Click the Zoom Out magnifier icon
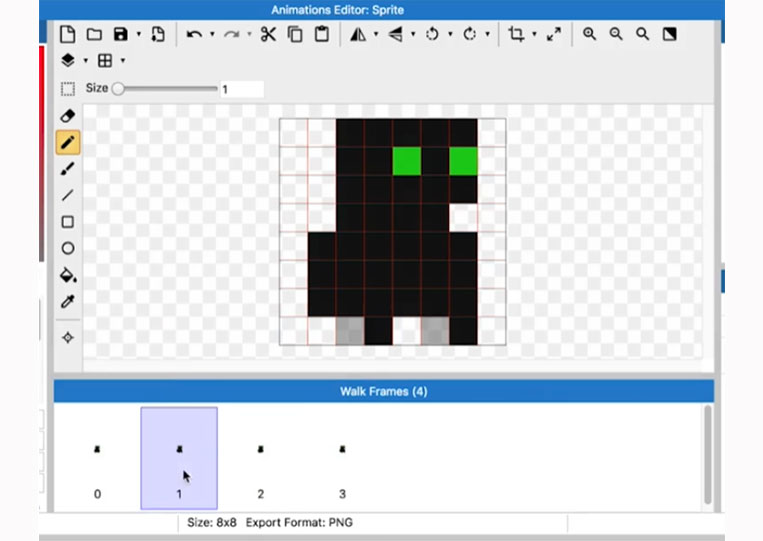 [x=616, y=34]
